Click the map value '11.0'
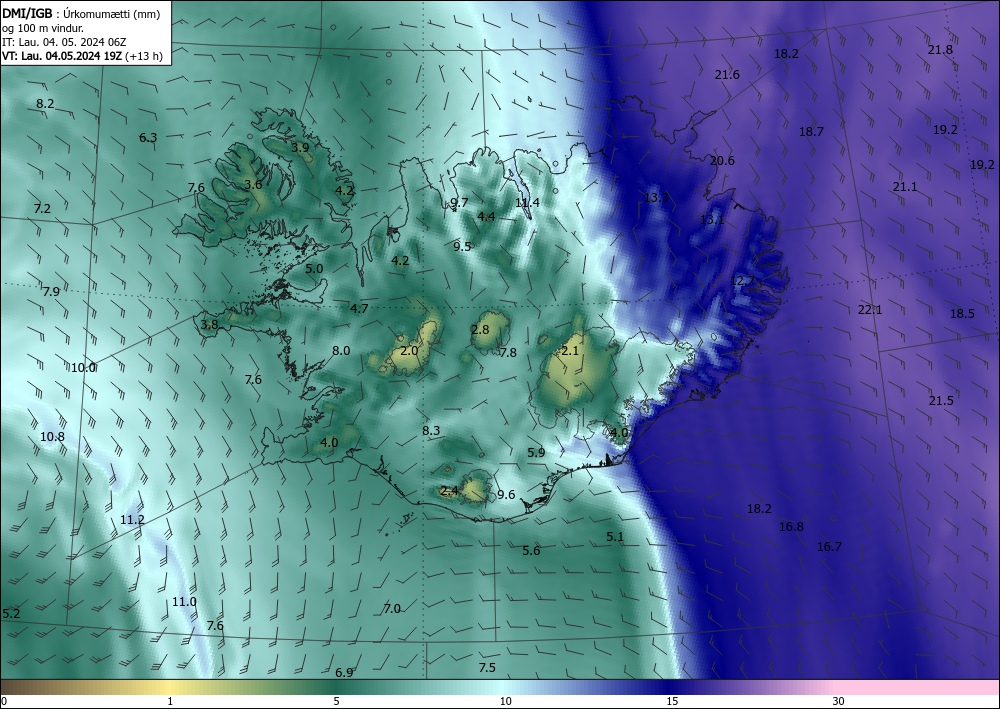 point(184,601)
